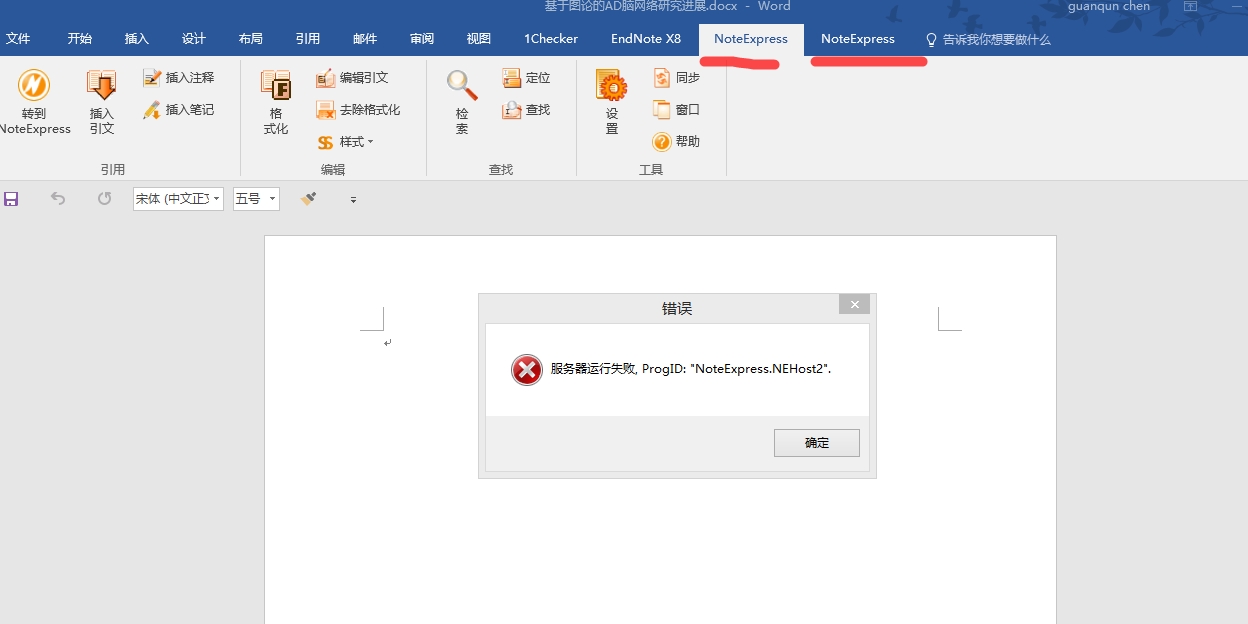The image size is (1248, 624).
Task: Click the 错误 dialog title
Action: (x=677, y=308)
